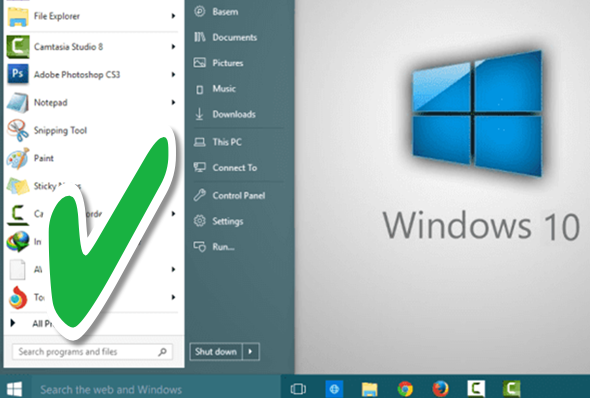Open Sticky Notes icon
This screenshot has height=398, width=590.
tap(18, 186)
